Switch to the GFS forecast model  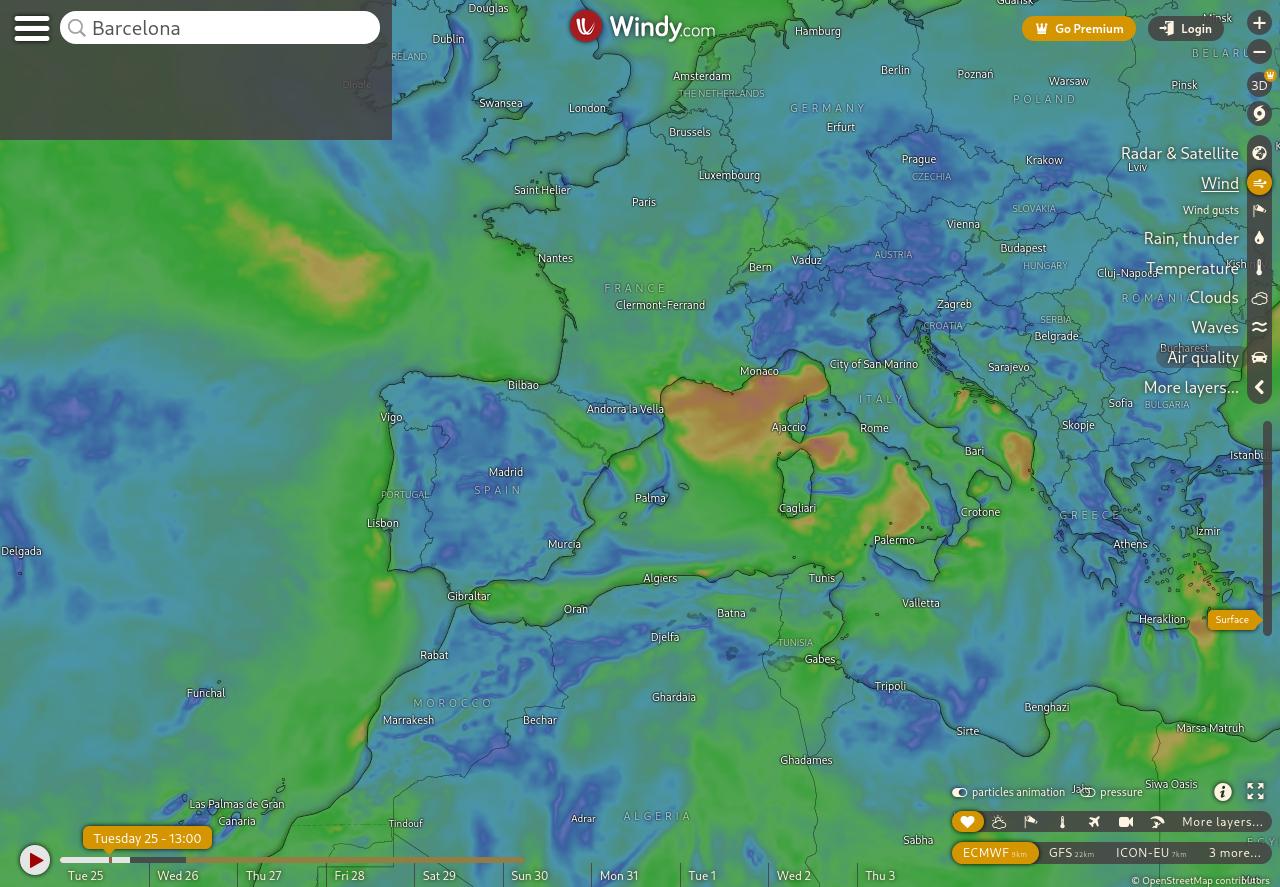pos(1070,853)
